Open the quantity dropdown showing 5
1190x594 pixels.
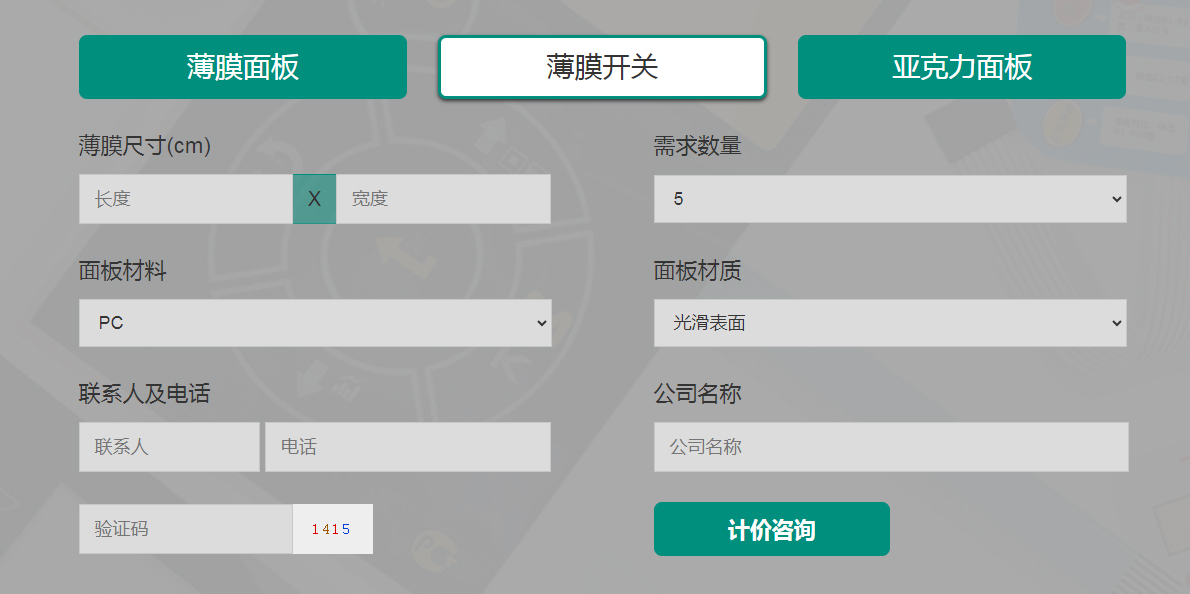(890, 199)
